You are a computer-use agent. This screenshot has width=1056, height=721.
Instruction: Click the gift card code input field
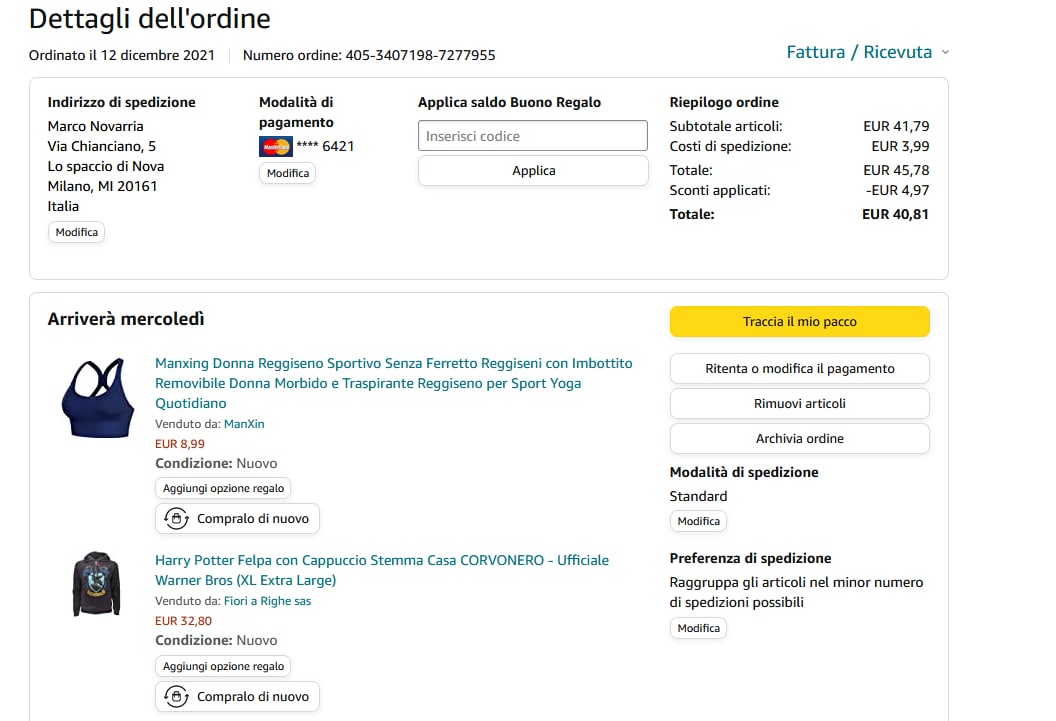point(532,136)
